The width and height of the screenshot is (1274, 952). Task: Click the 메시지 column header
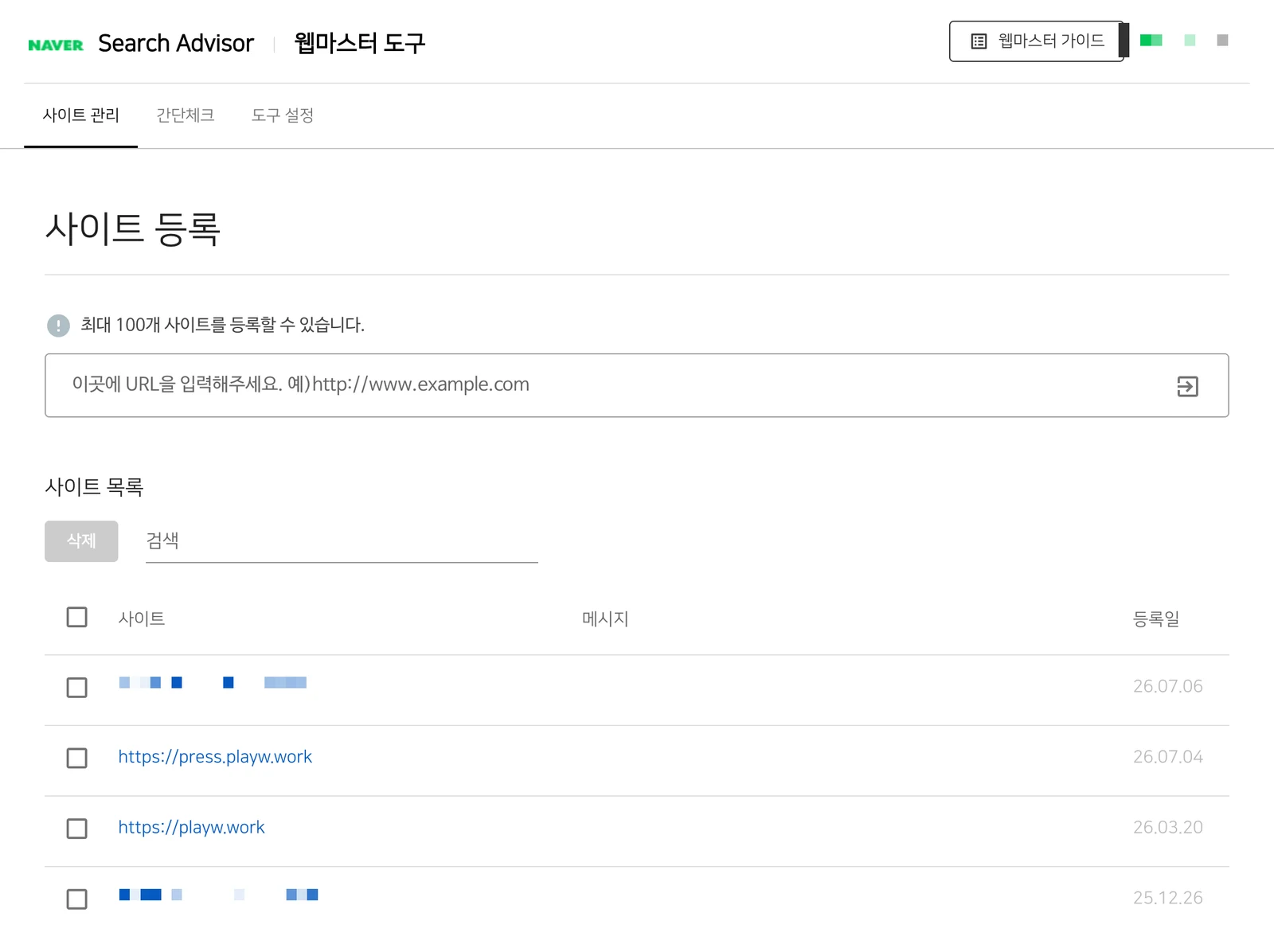click(x=605, y=618)
